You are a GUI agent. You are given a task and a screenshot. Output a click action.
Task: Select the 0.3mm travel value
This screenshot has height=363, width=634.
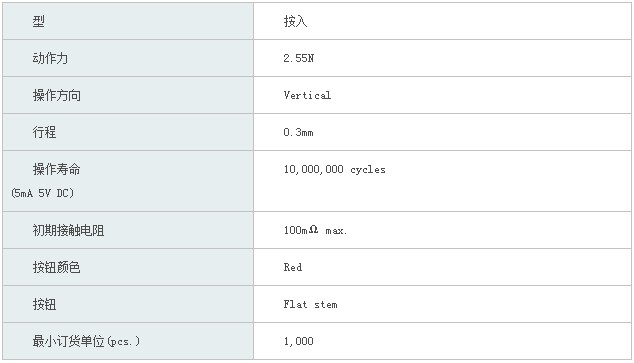298,132
